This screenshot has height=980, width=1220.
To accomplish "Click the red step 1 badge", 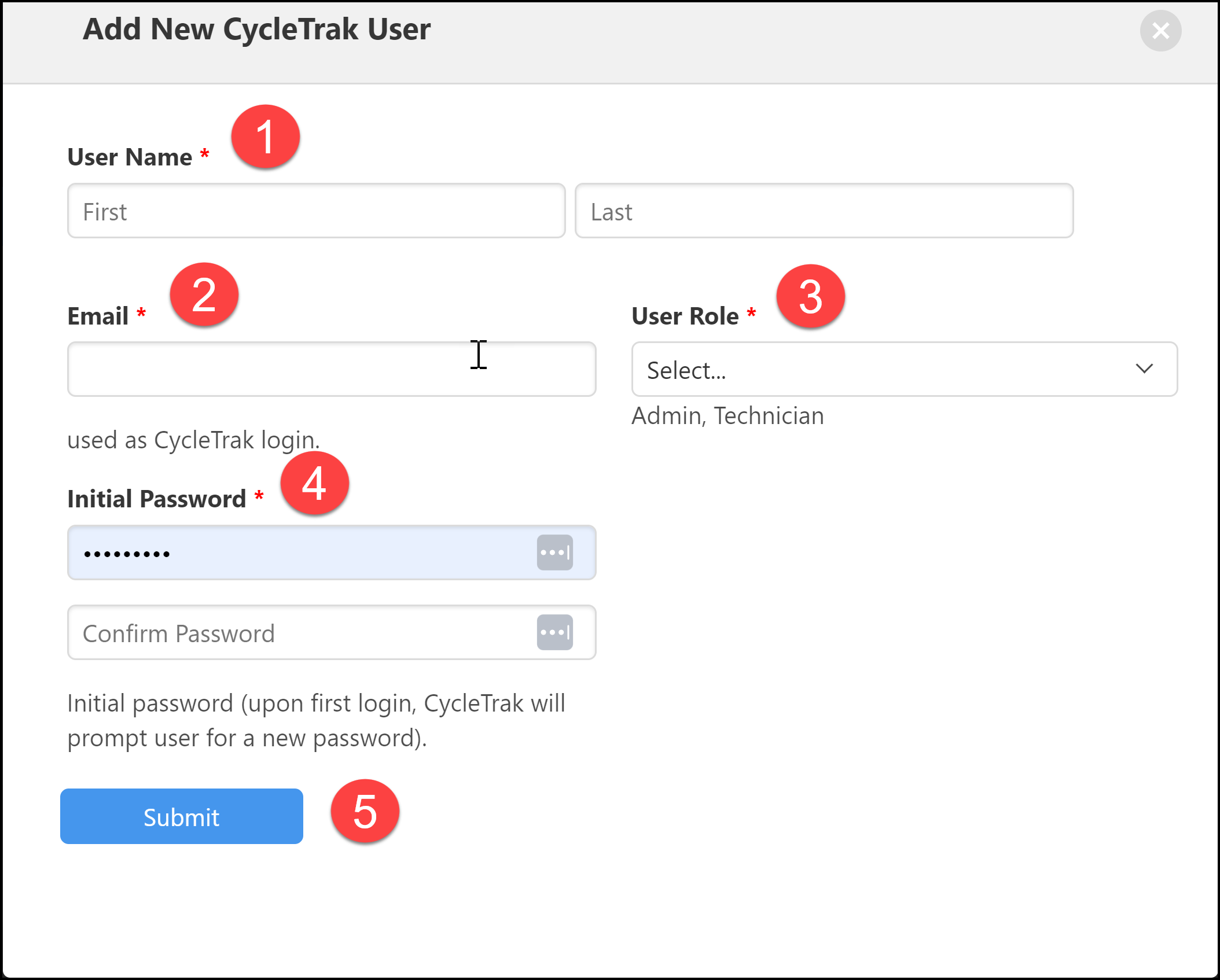I will click(x=265, y=137).
